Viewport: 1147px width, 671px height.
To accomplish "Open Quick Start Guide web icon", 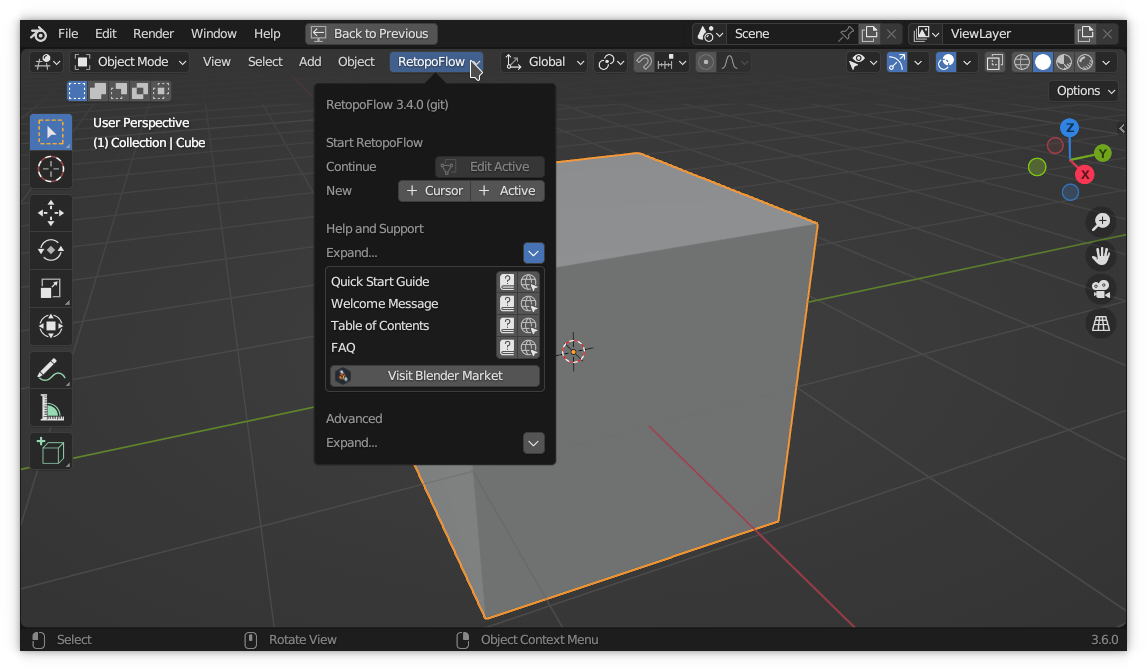I will tap(529, 282).
